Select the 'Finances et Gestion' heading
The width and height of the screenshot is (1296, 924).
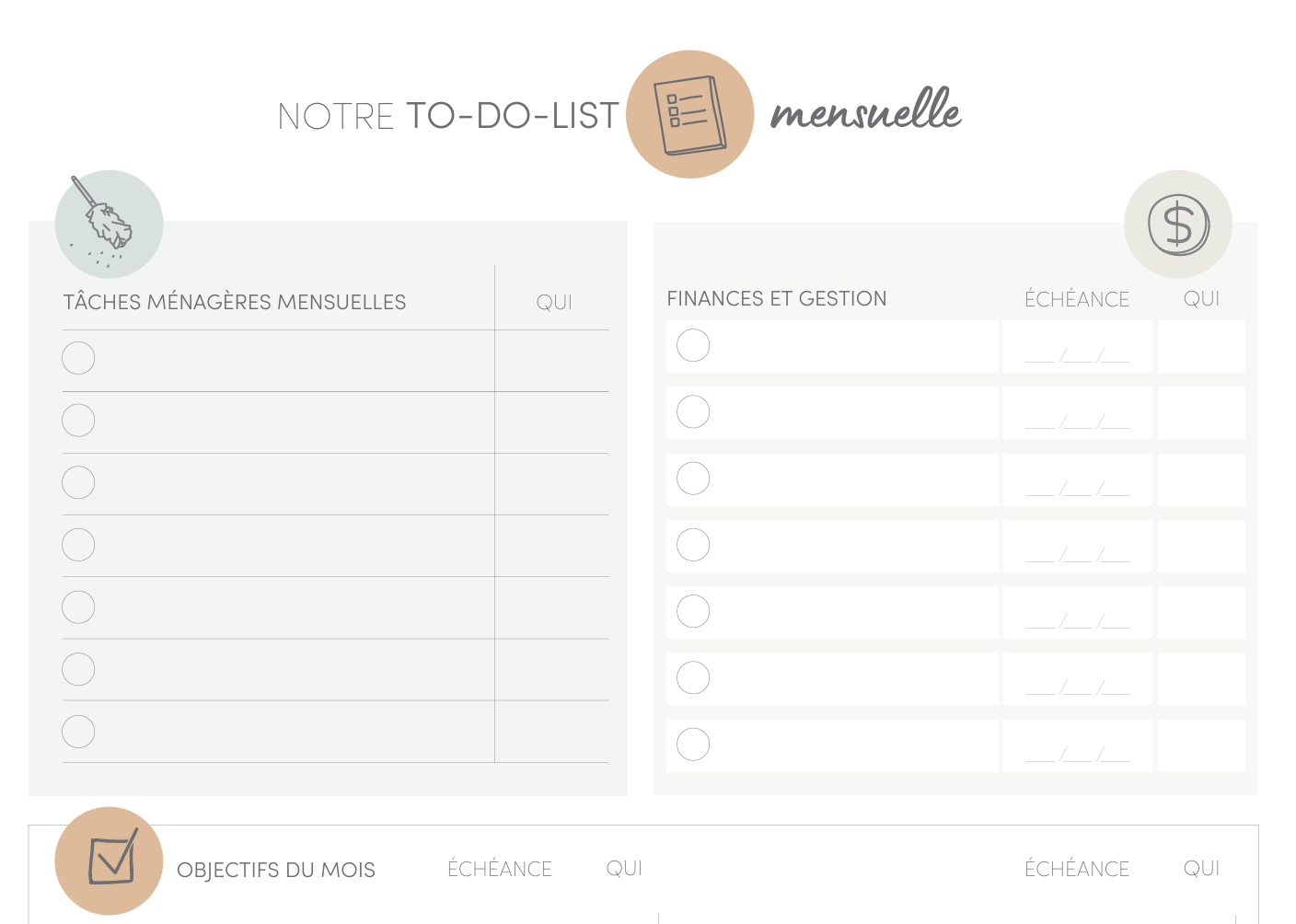777,299
